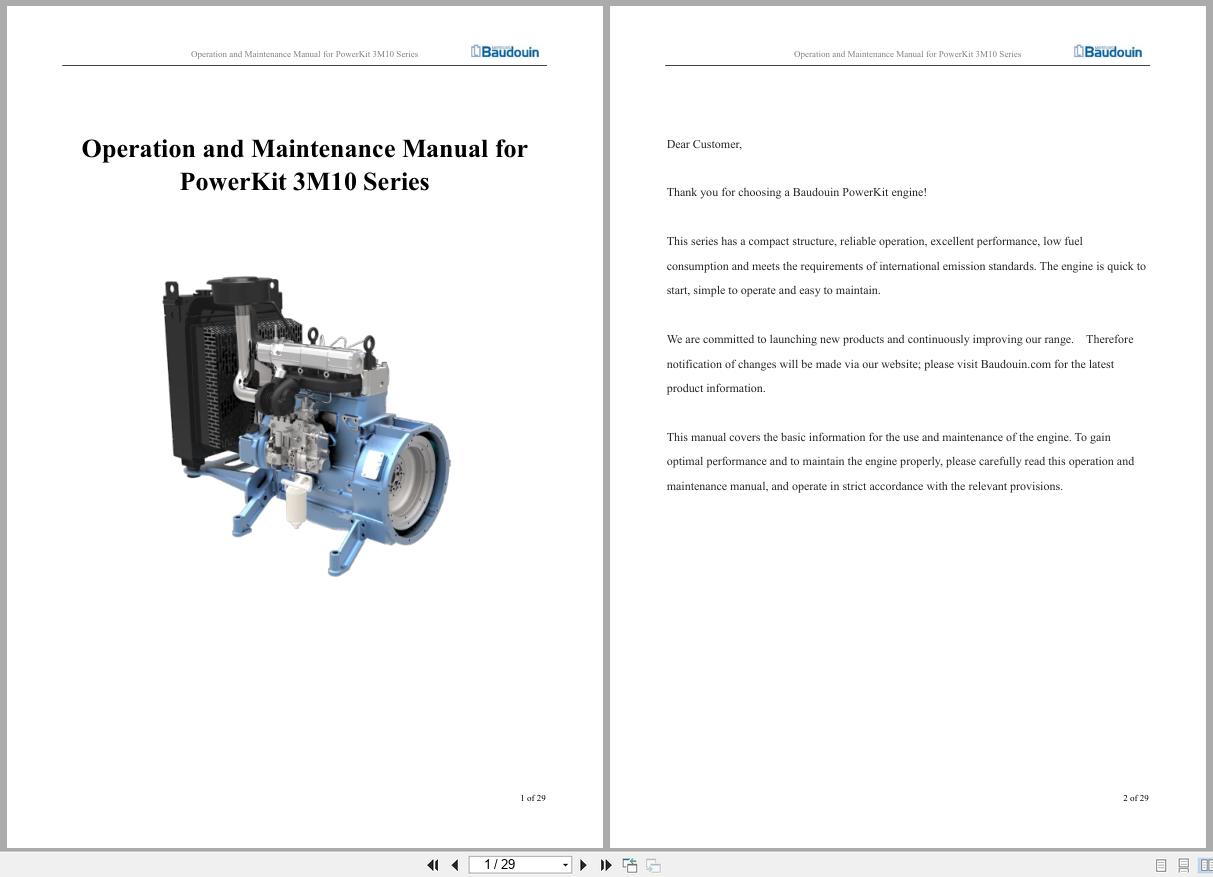Jump to the first page
This screenshot has height=877, width=1213.
pos(433,864)
